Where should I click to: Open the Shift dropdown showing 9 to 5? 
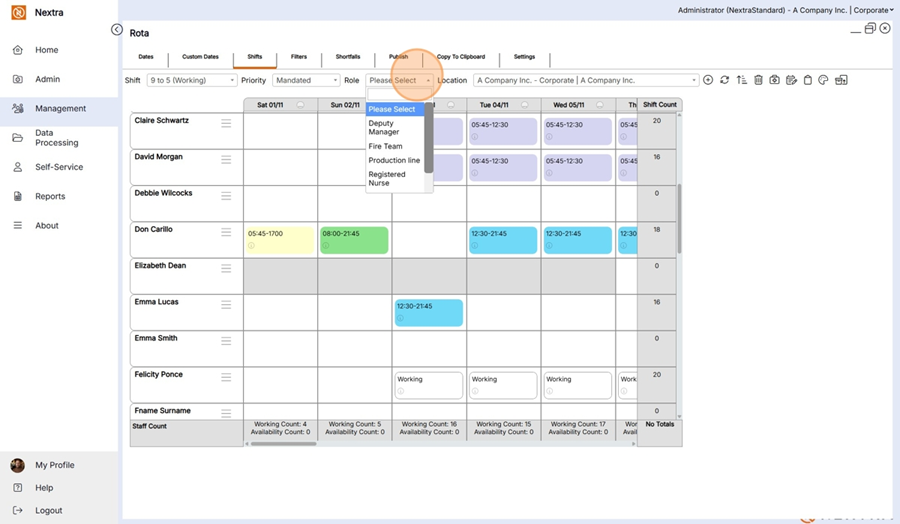tap(192, 80)
